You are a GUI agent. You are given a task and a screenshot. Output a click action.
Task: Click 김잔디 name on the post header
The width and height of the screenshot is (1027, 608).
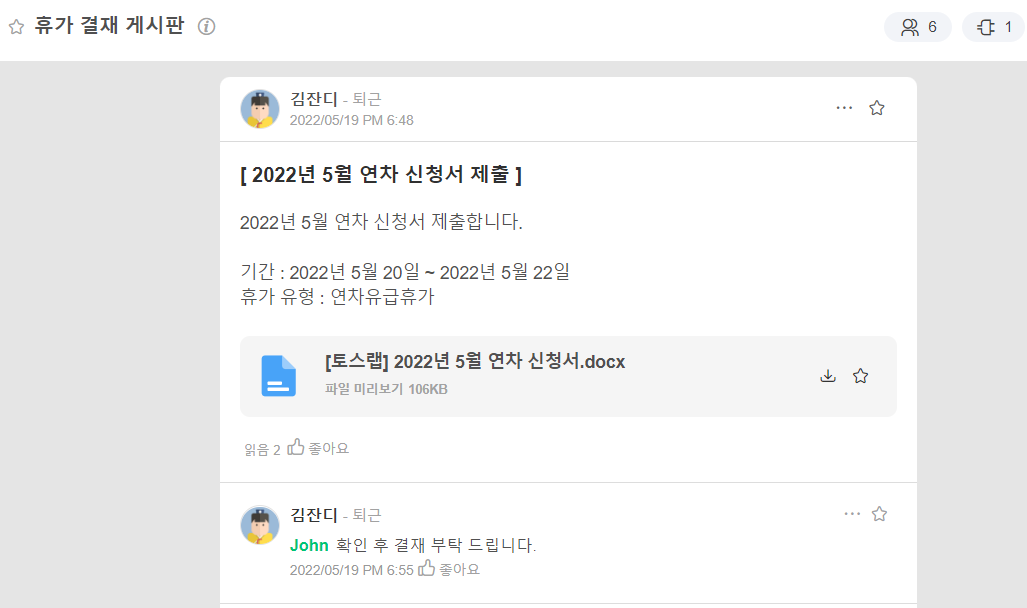(x=313, y=99)
